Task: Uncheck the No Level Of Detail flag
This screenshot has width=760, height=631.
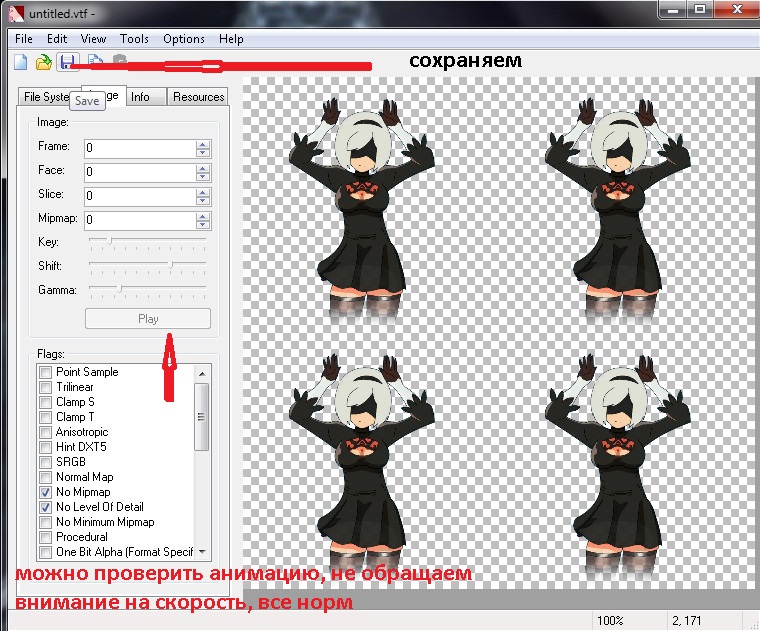Action: coord(46,507)
